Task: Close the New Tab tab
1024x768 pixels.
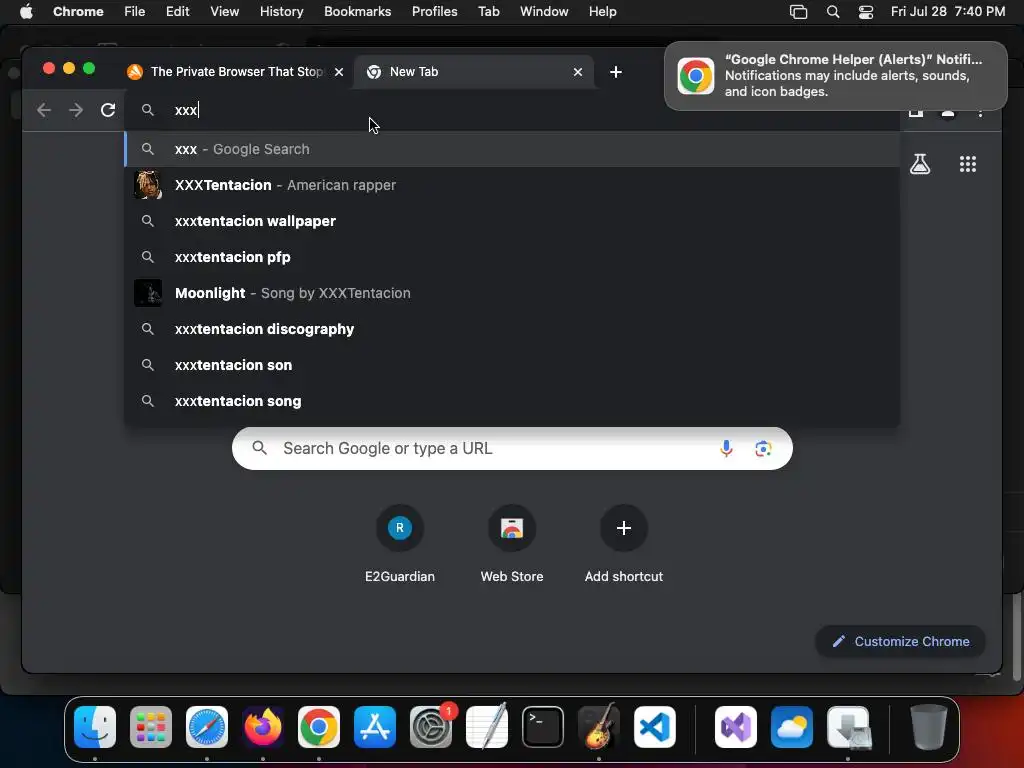Action: [x=577, y=72]
